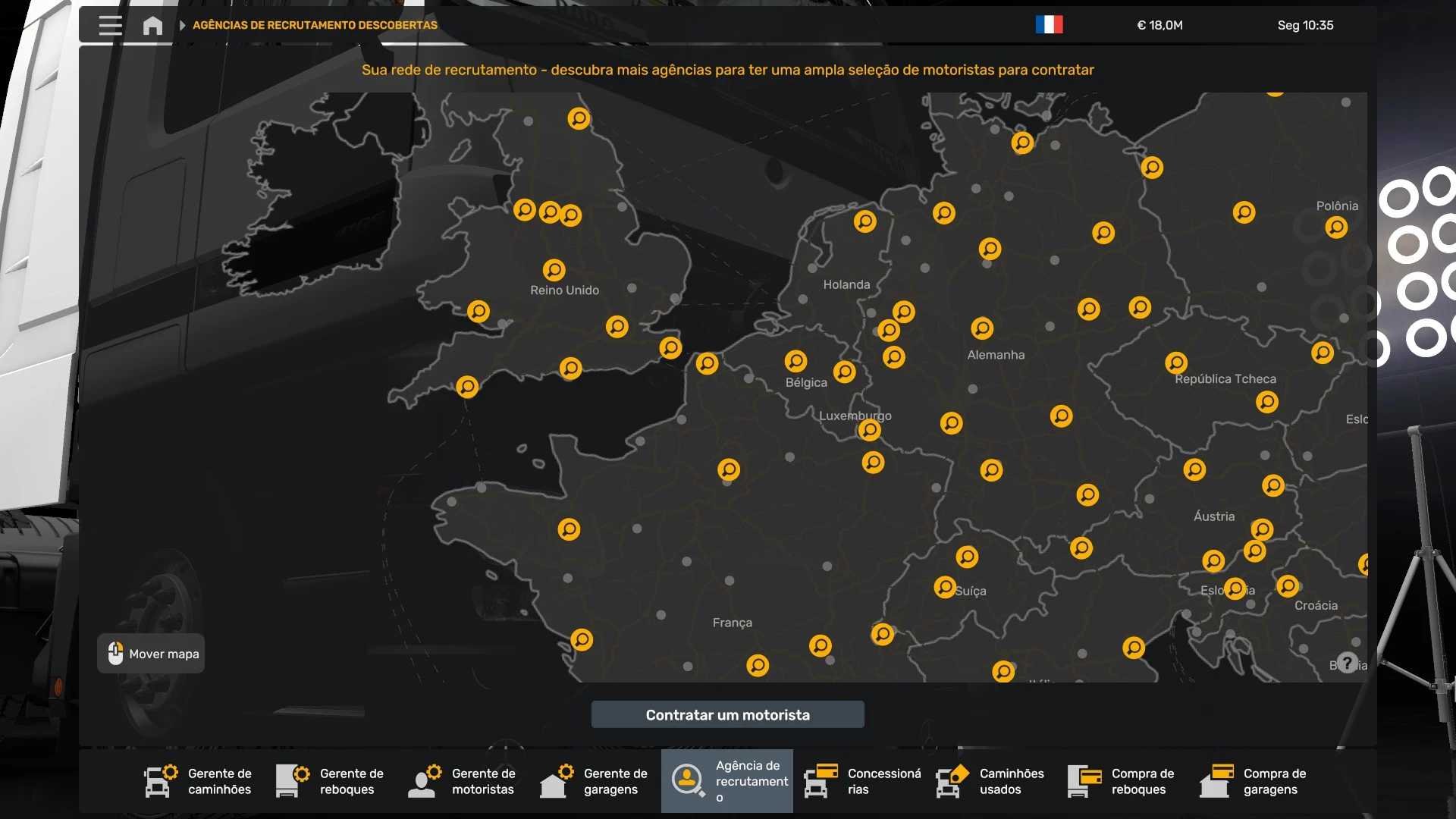
Task: Go to the home screen icon
Action: click(x=152, y=25)
